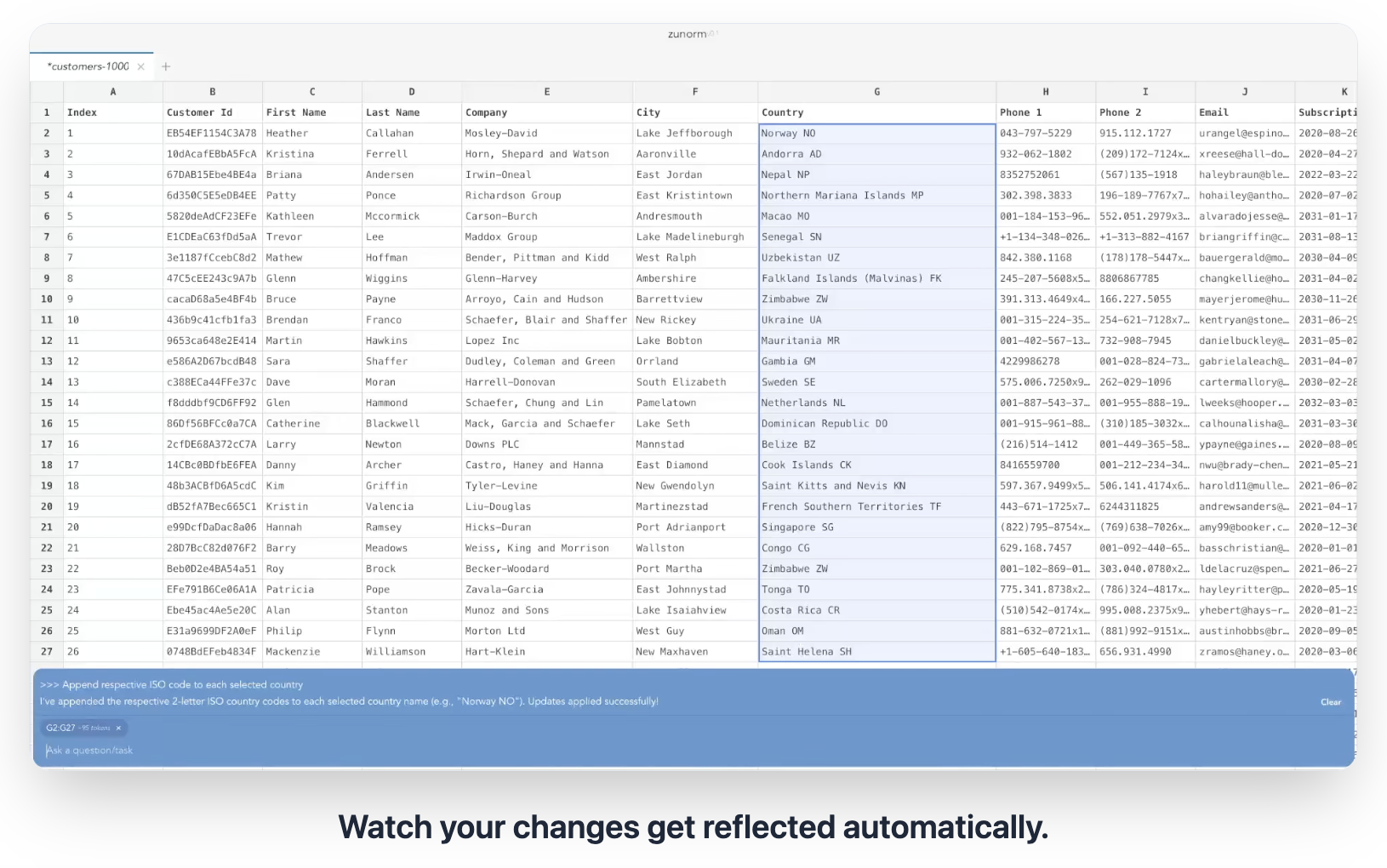Select company cell Schaefer, Blair and Shaffer
Image resolution: width=1387 pixels, height=868 pixels.
point(547,320)
